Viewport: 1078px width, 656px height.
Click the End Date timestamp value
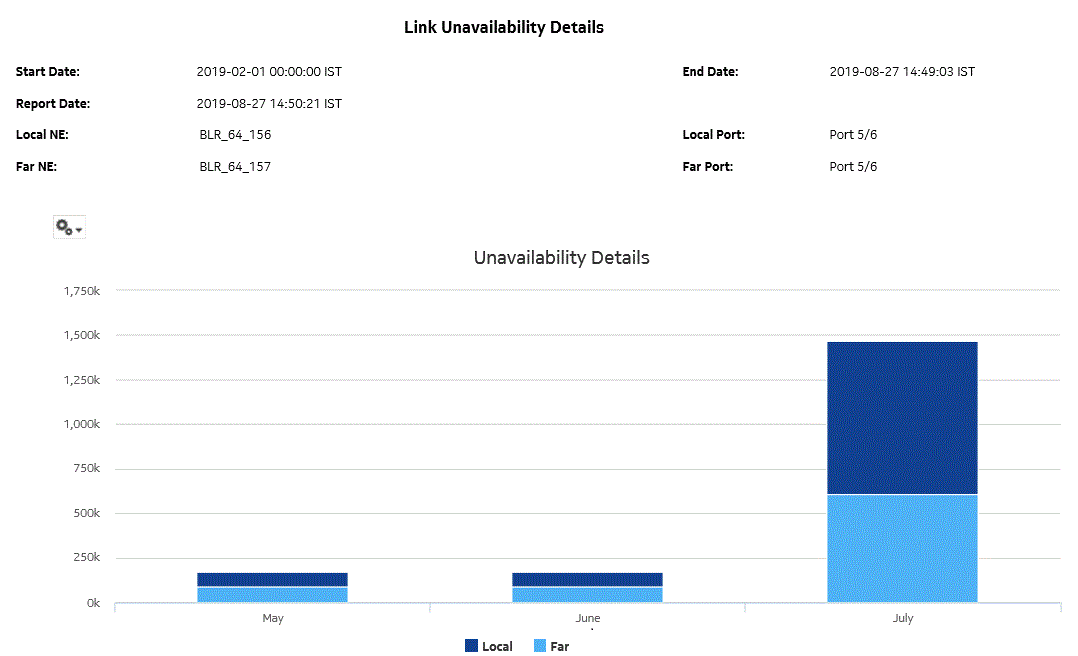pyautogui.click(x=902, y=71)
